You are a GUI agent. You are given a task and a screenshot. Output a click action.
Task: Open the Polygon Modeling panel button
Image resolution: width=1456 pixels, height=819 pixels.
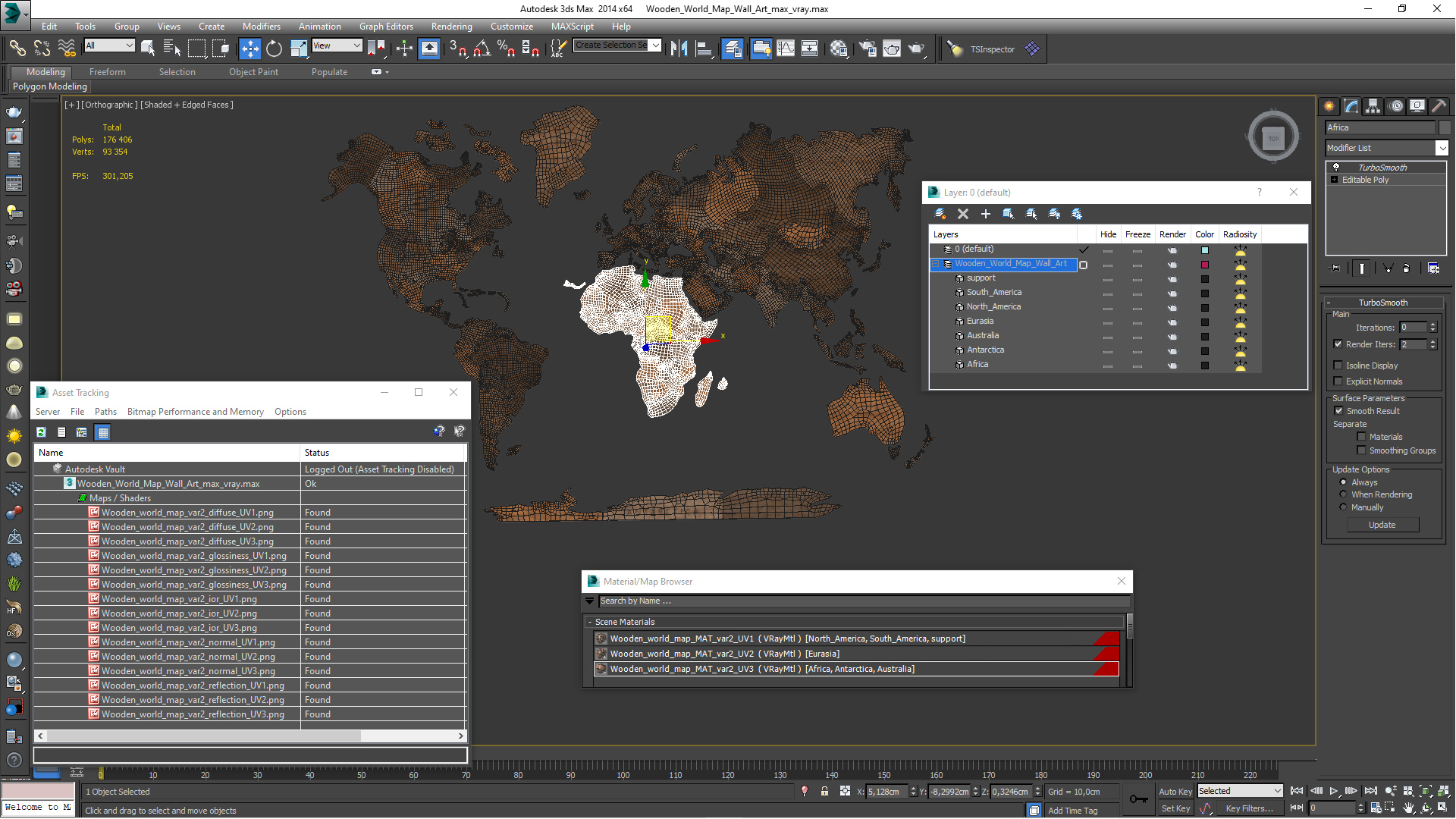coord(50,86)
